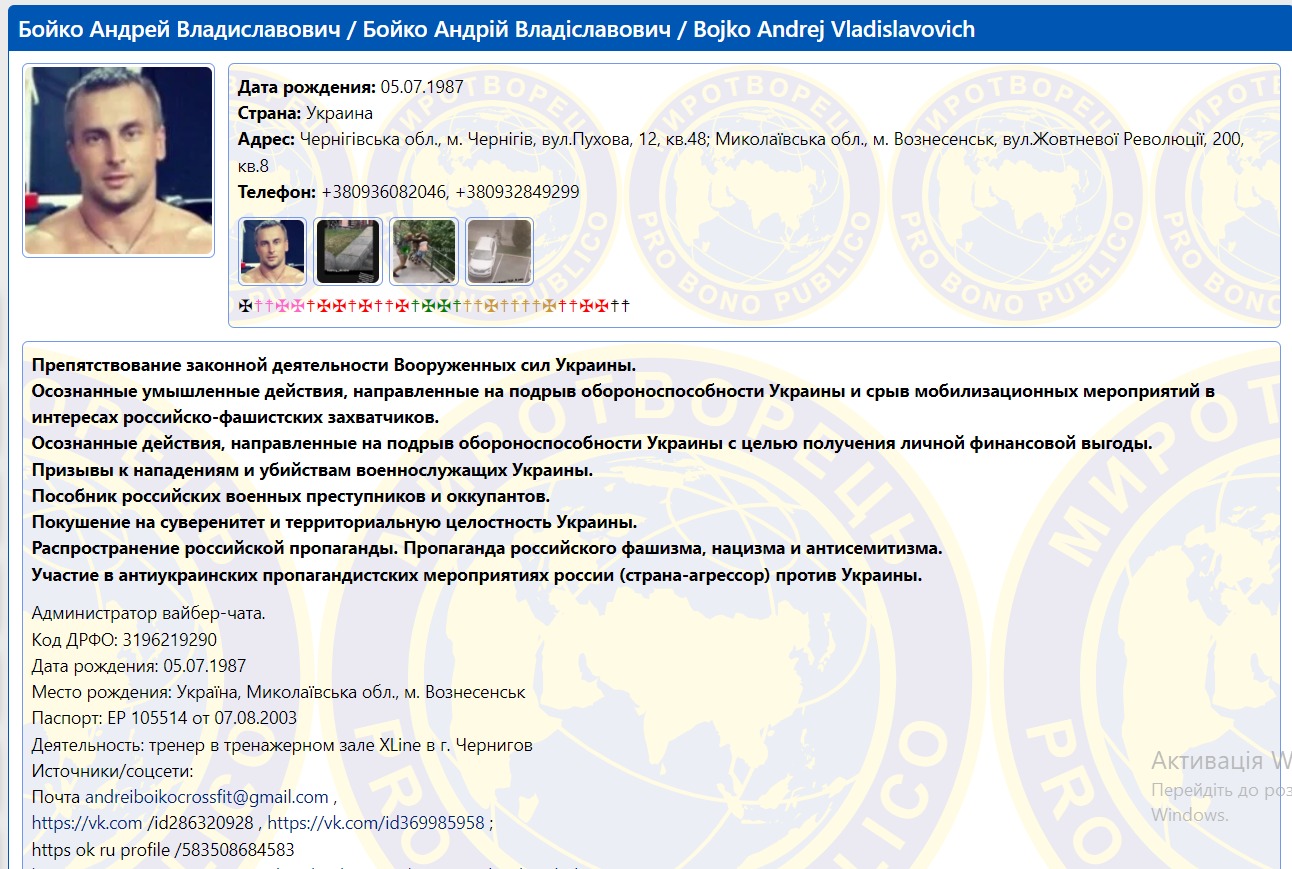The height and width of the screenshot is (869, 1292).
Task: Click the Страна label
Action: click(x=270, y=113)
